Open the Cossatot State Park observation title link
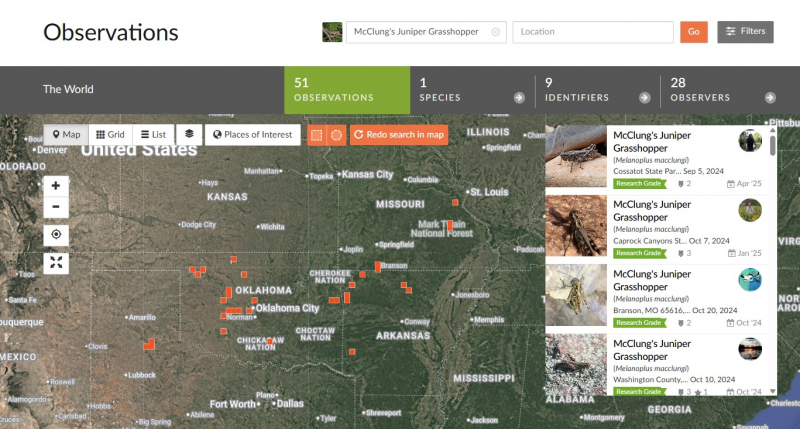The width and height of the screenshot is (800, 429). (x=652, y=142)
